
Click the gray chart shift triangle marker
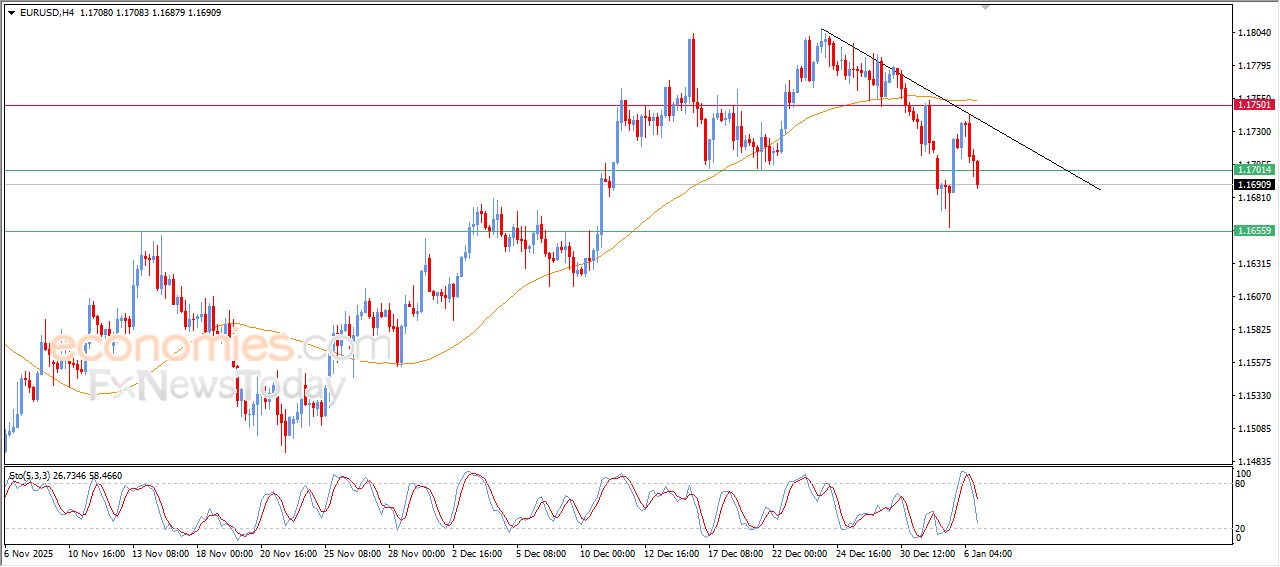987,7
